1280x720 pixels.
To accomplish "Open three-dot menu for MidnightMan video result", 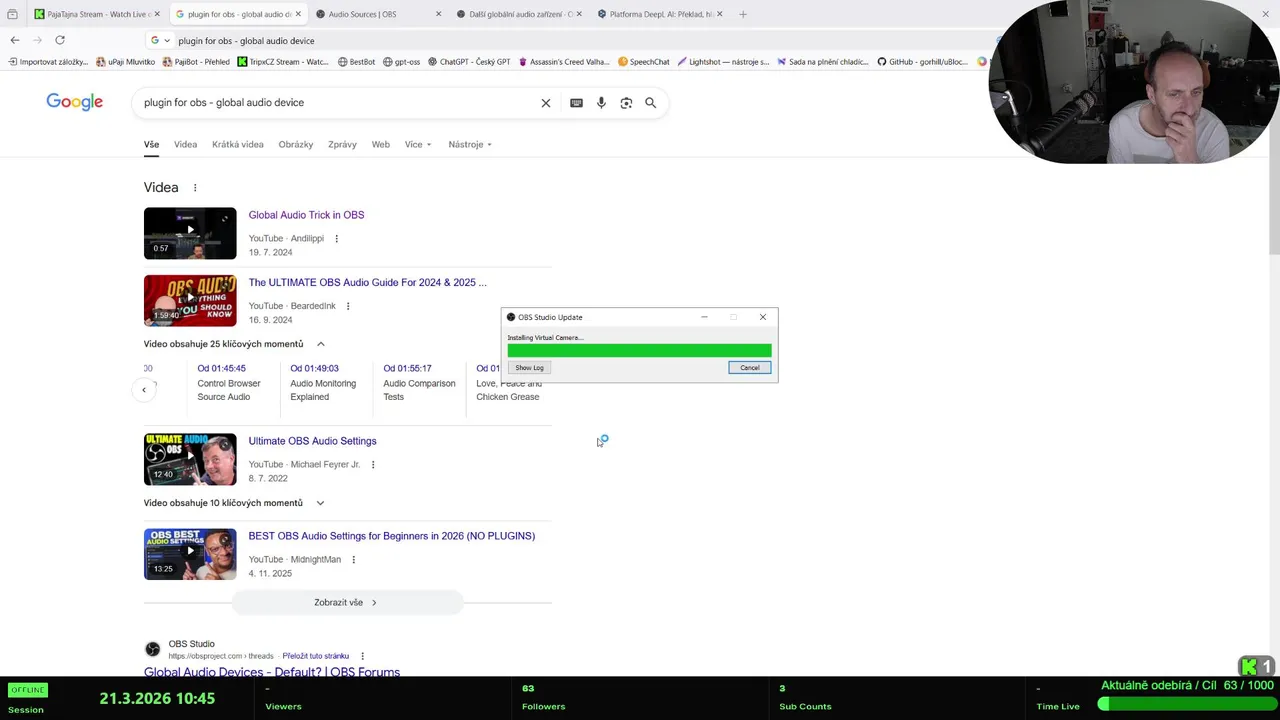I will [353, 560].
